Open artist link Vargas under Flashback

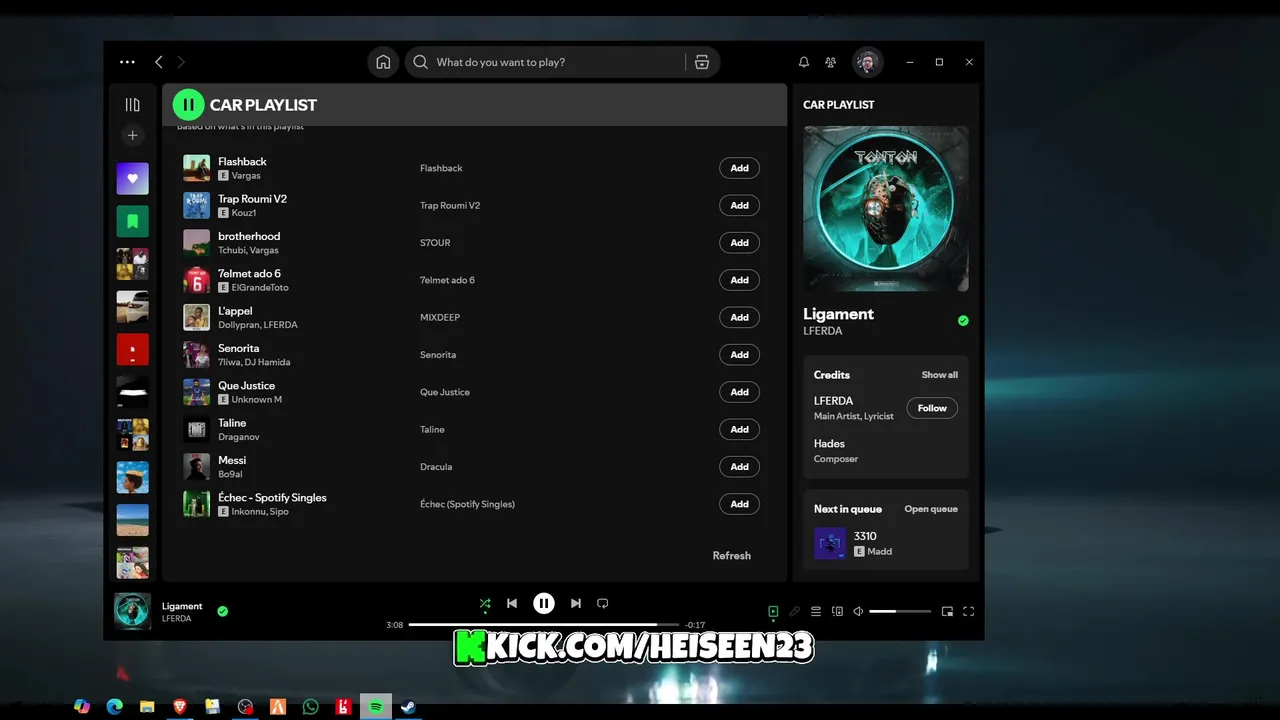(x=246, y=176)
